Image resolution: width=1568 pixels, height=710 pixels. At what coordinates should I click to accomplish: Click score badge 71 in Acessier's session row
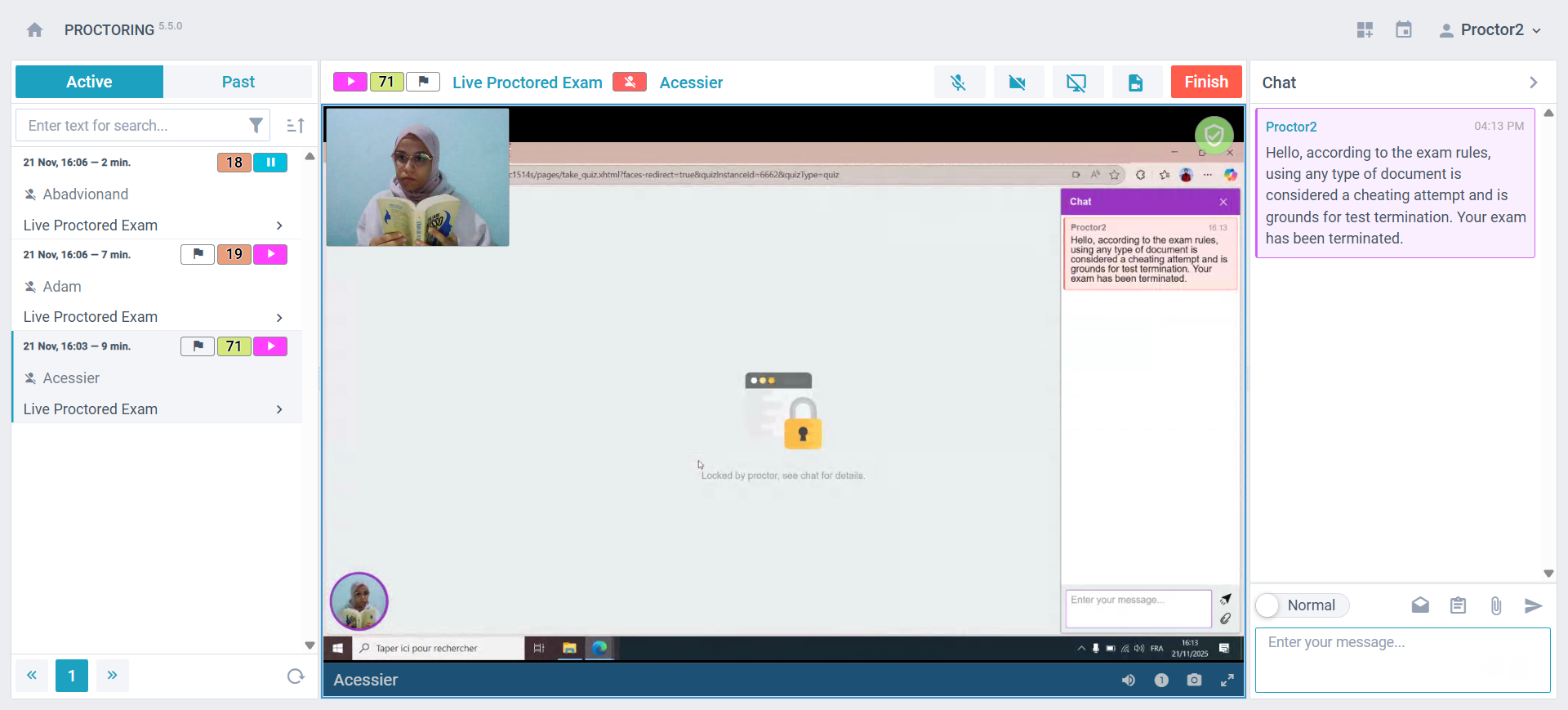(234, 346)
